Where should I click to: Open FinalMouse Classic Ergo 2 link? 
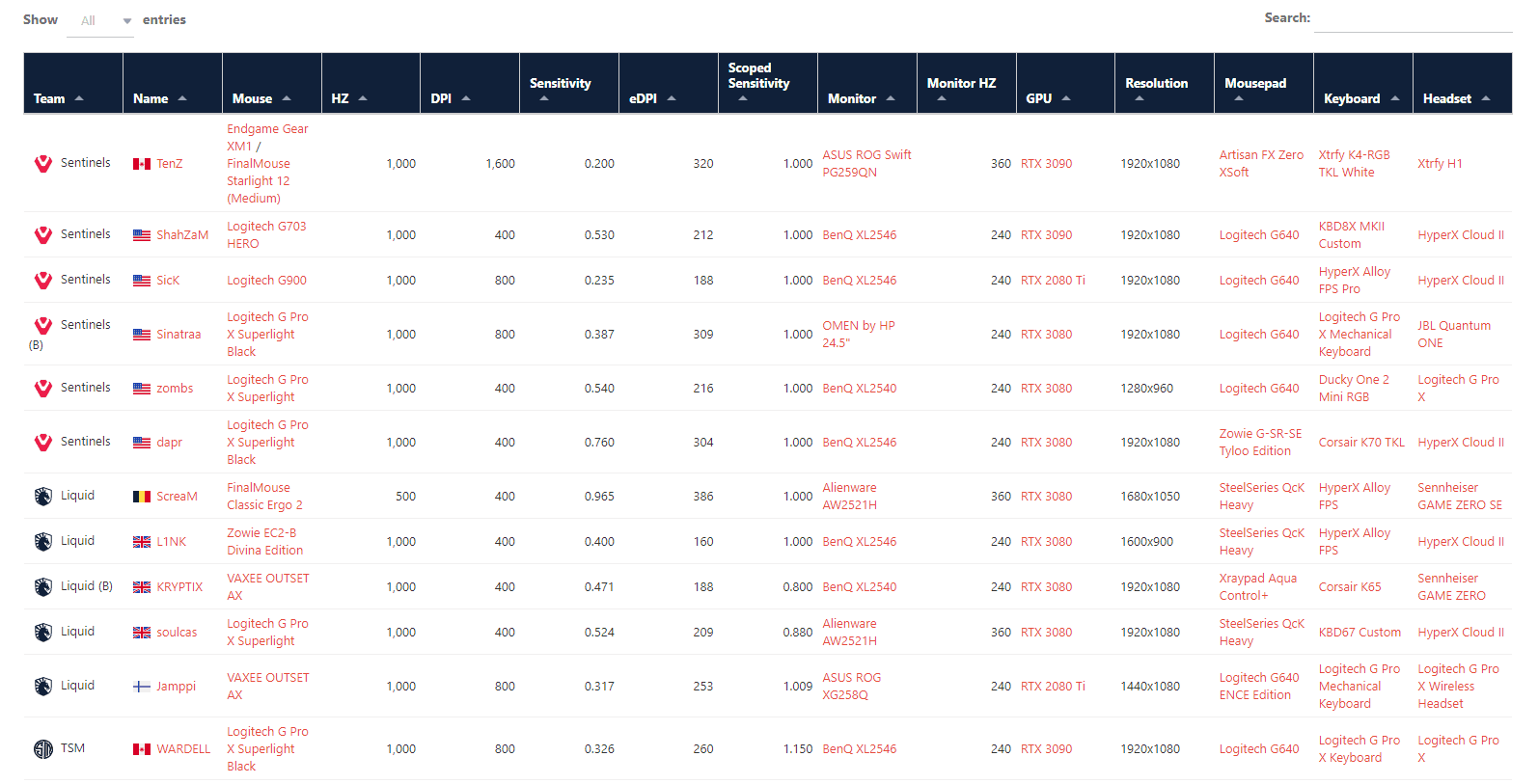tap(264, 497)
